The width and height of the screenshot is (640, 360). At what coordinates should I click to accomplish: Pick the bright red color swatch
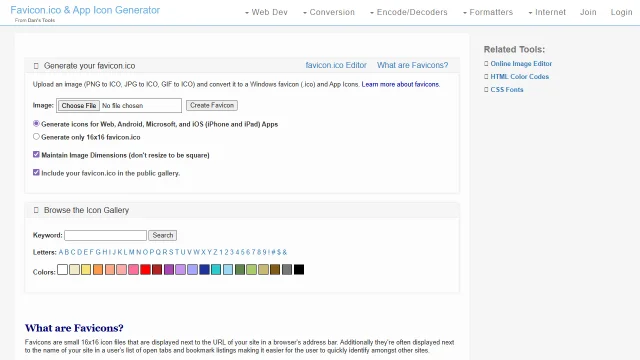145,269
